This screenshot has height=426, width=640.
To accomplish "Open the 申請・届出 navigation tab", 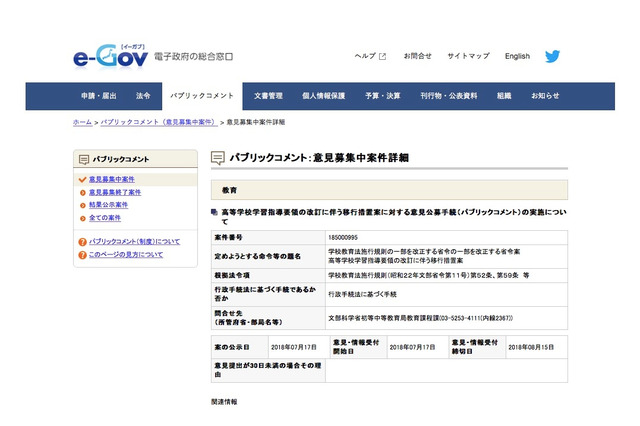I will (99, 96).
